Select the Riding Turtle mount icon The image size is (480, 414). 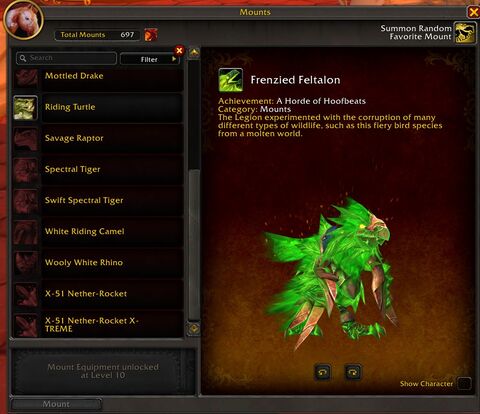pyautogui.click(x=25, y=108)
